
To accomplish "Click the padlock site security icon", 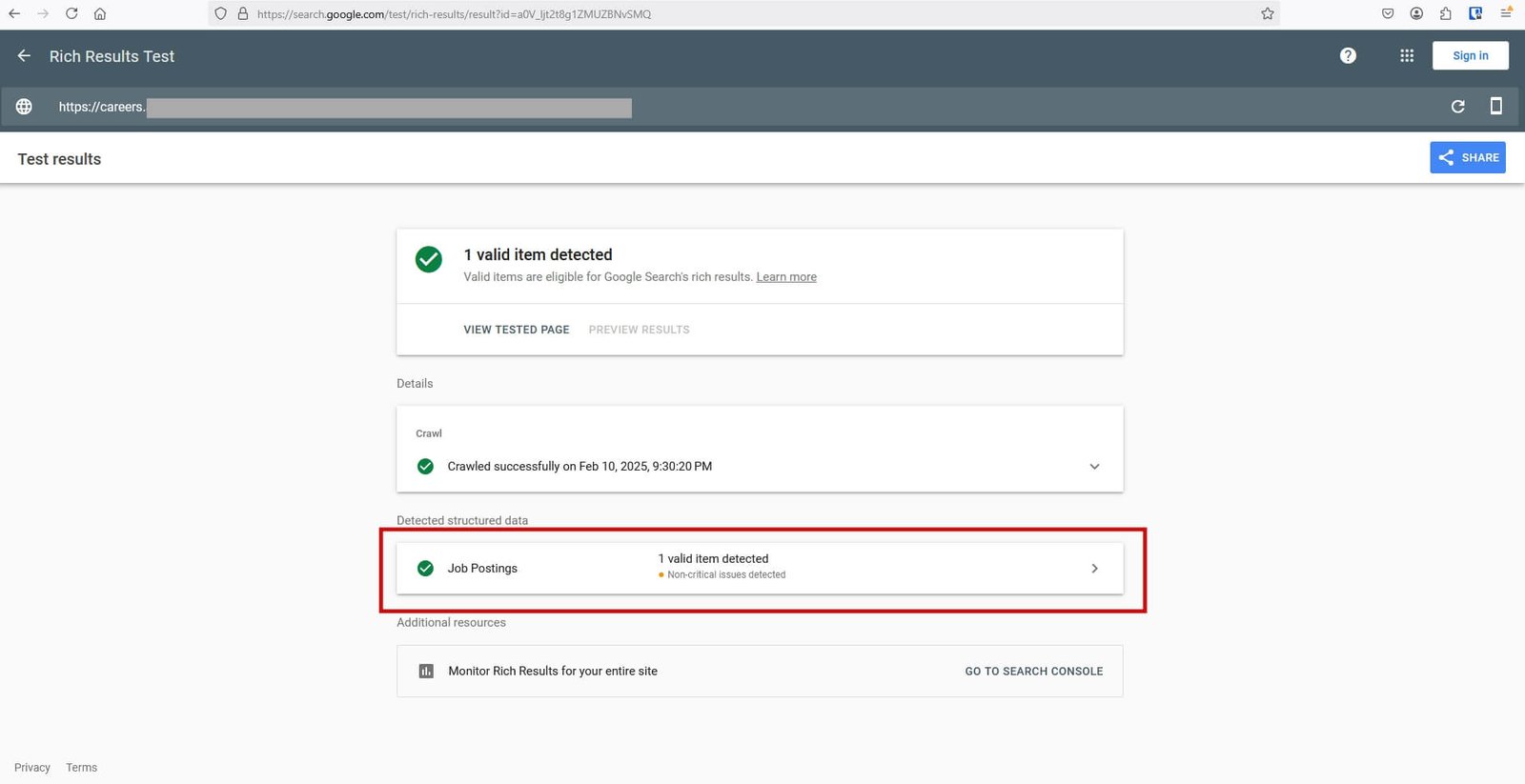I will (242, 13).
